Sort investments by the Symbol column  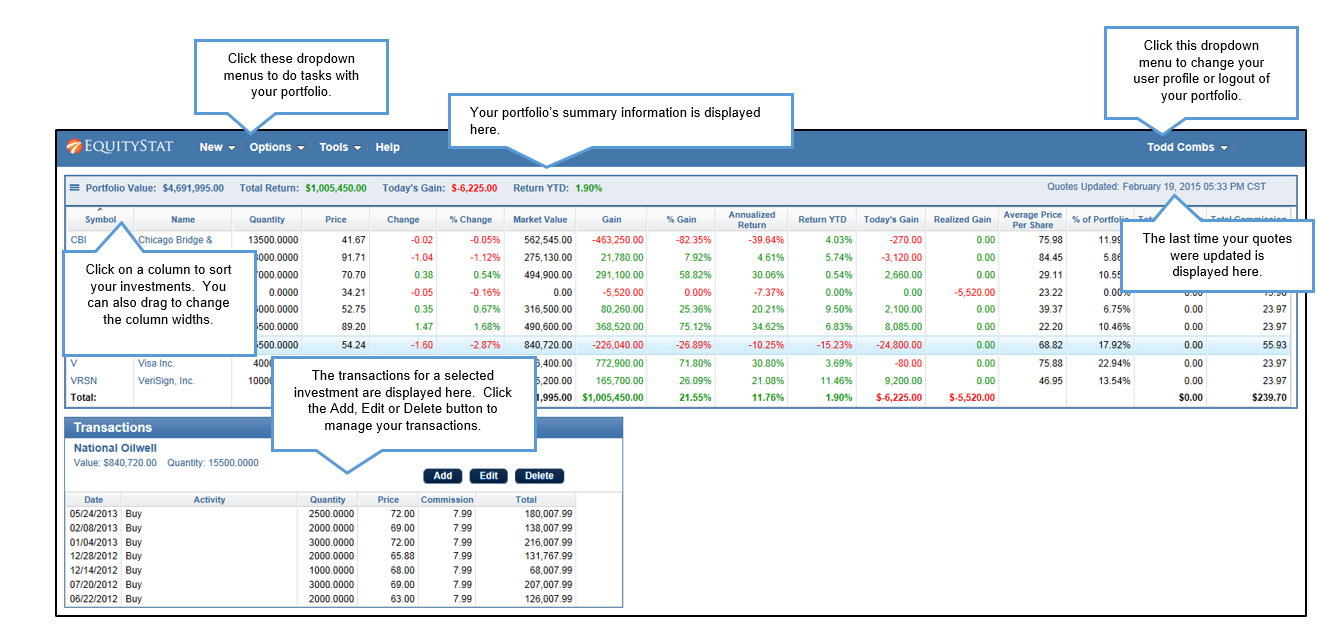tap(100, 219)
